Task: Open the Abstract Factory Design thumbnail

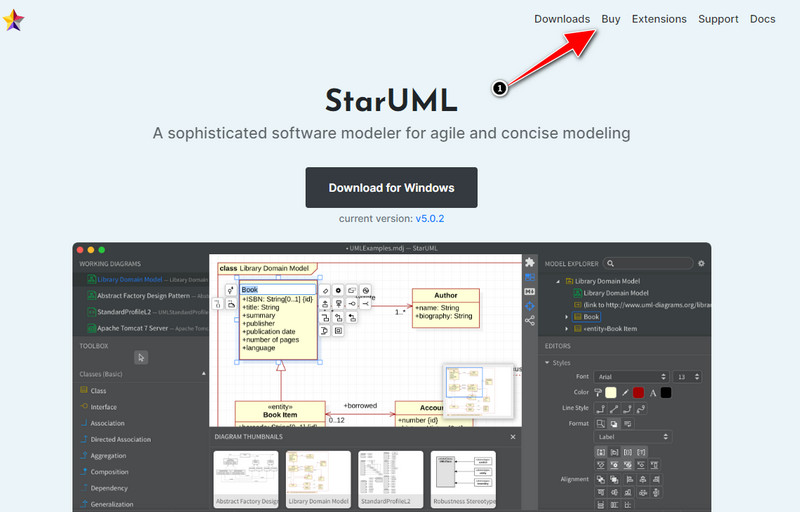Action: point(246,479)
